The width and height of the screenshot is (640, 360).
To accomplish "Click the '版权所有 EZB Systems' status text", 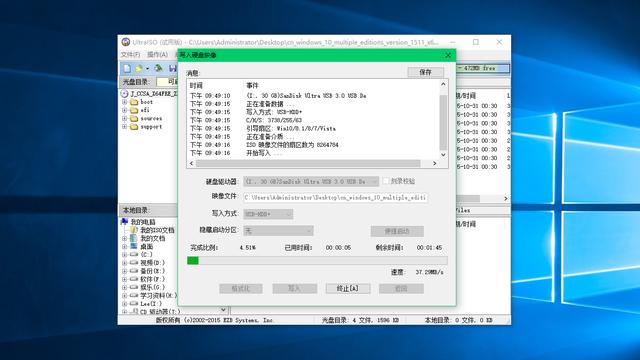I will (x=215, y=320).
